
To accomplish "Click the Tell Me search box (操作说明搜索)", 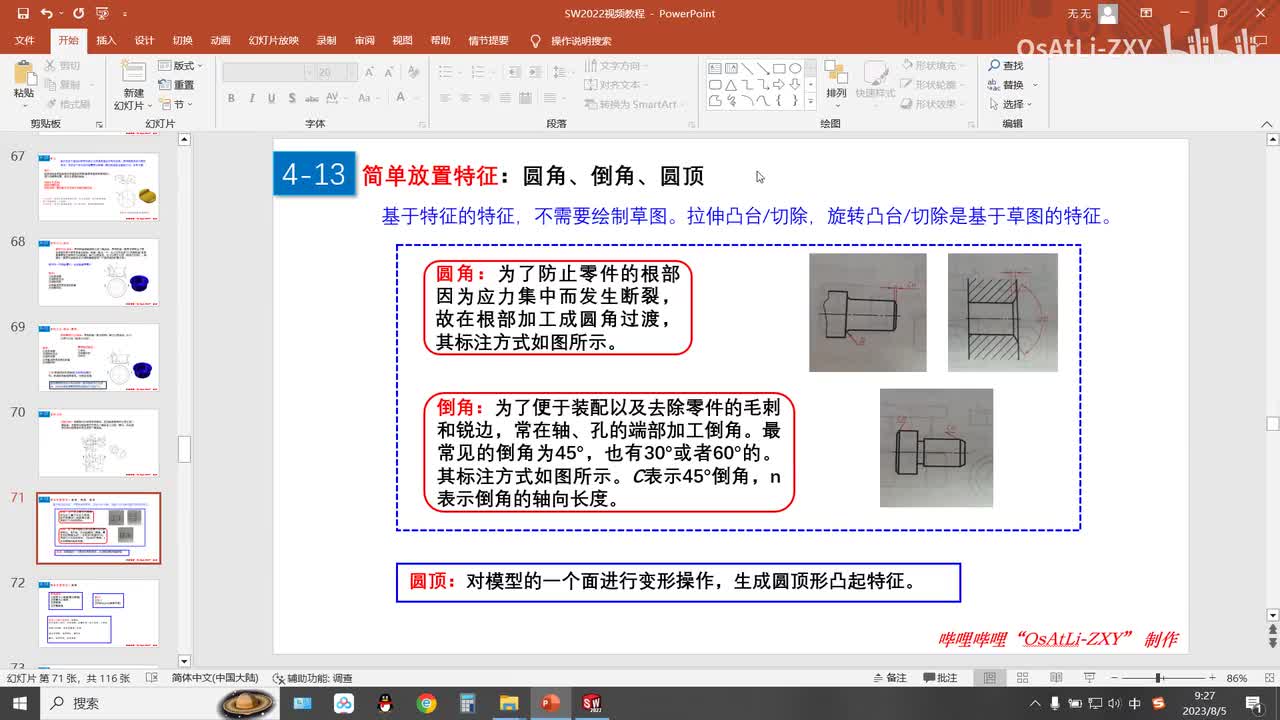I will pos(570,41).
